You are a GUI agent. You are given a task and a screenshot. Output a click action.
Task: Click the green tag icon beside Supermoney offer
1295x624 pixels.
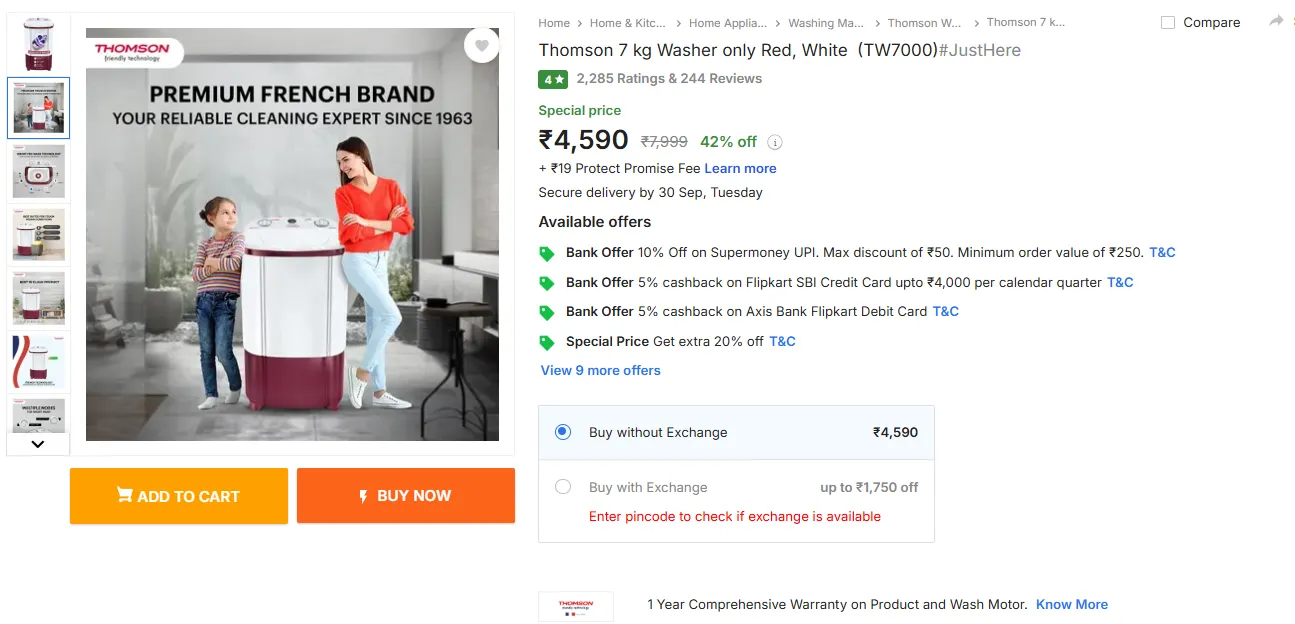(547, 253)
